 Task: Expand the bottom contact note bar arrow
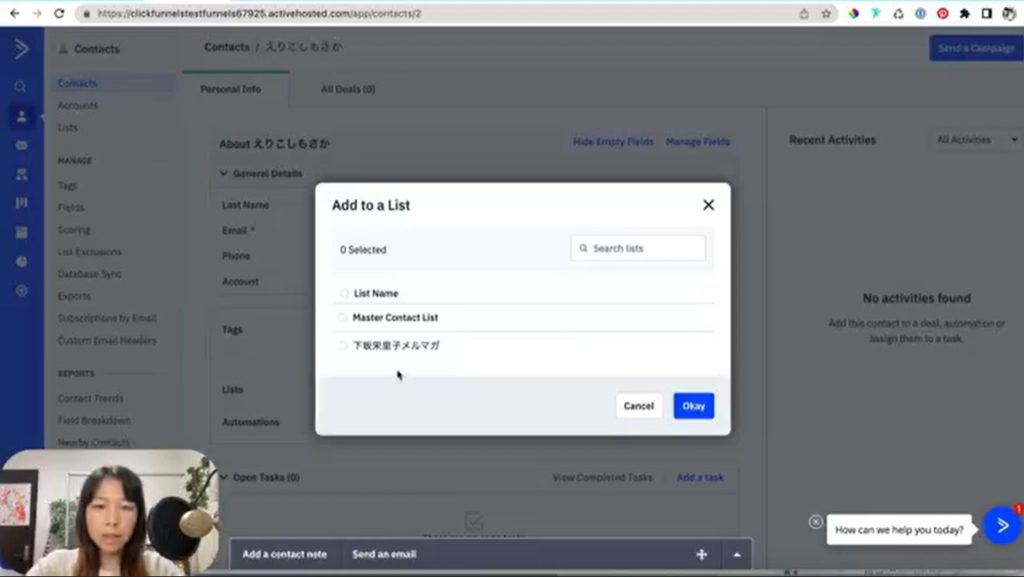(x=737, y=554)
